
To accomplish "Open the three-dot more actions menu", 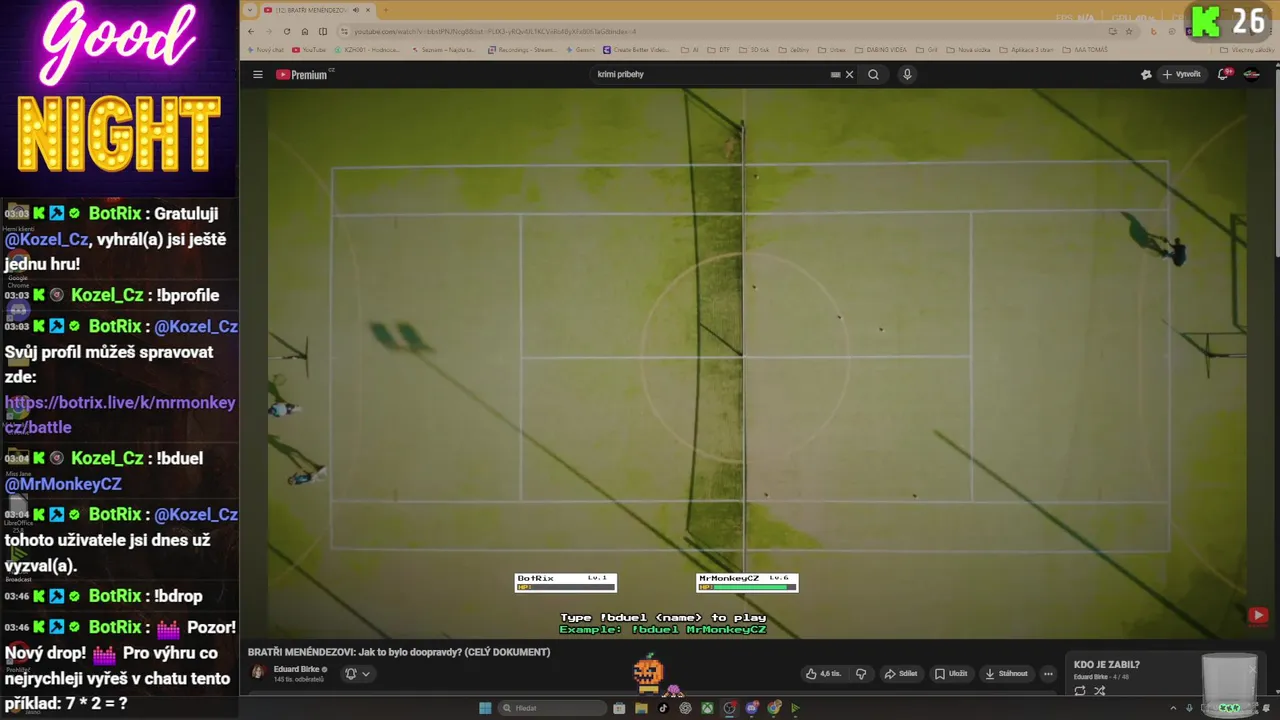I will coord(1048,674).
